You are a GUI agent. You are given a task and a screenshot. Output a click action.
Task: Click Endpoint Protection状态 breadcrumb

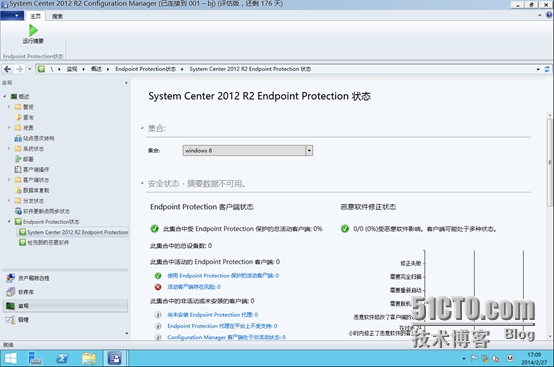[146, 69]
